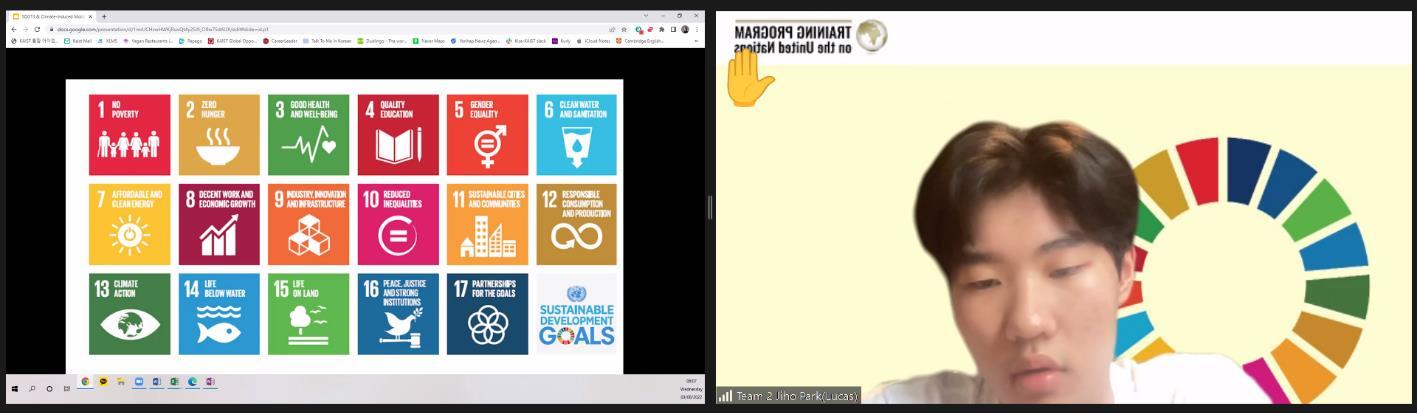This screenshot has height=413, width=1417.
Task: Click the Zero Hunger goal 2 tile
Action: click(x=219, y=135)
